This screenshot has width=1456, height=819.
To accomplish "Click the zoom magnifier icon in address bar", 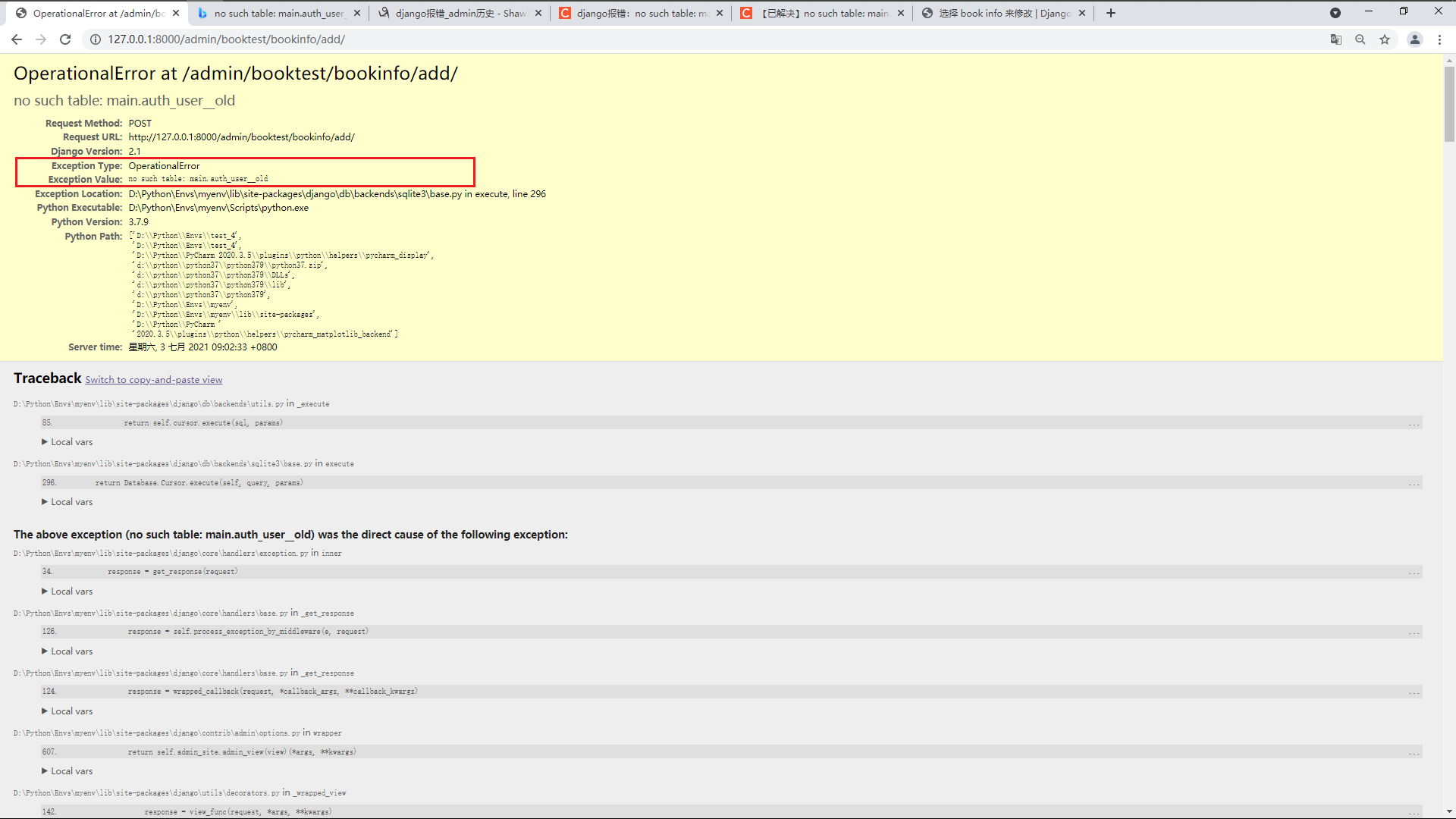I will tap(1360, 39).
